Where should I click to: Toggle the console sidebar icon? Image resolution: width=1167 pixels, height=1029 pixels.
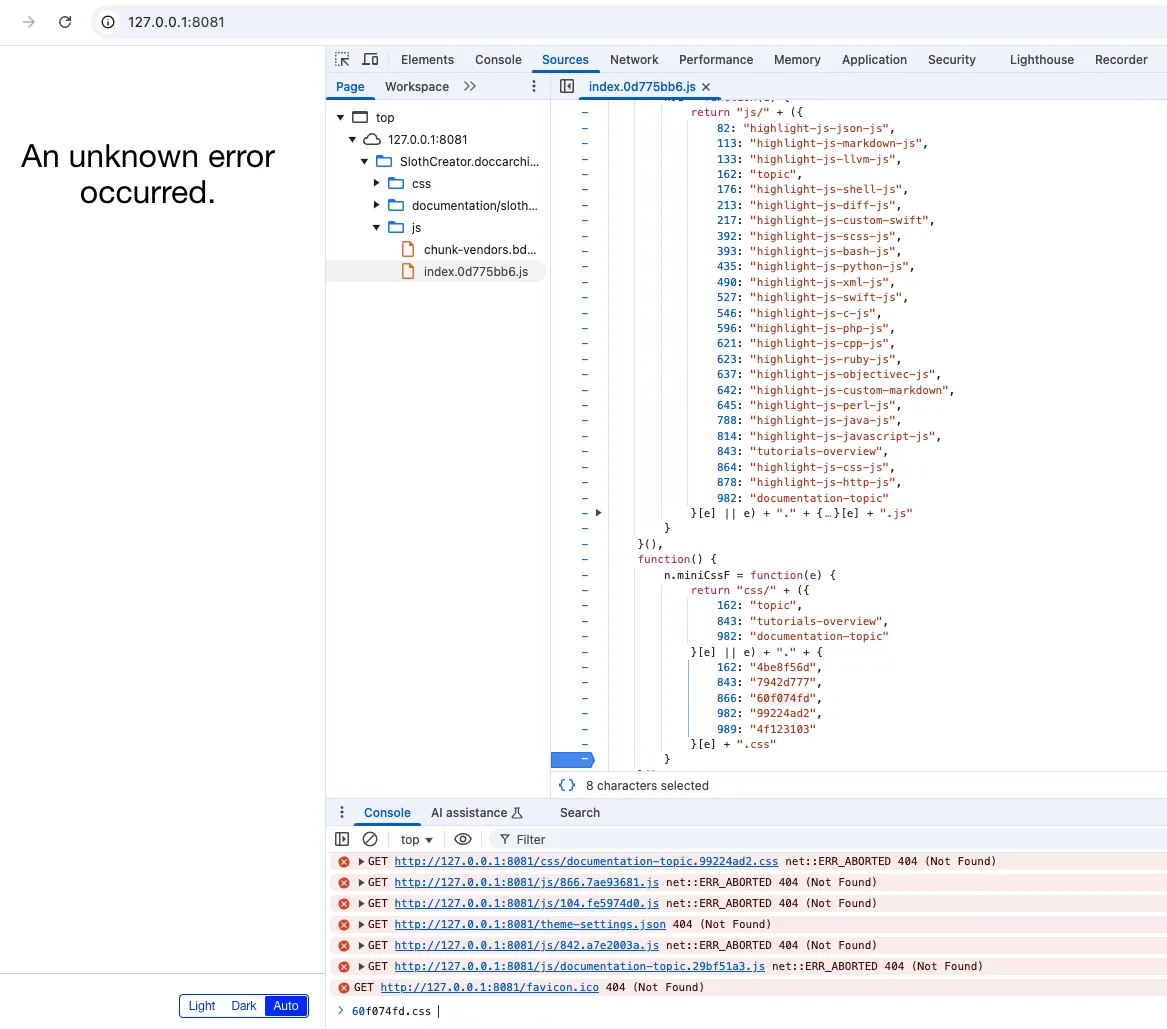pos(343,840)
